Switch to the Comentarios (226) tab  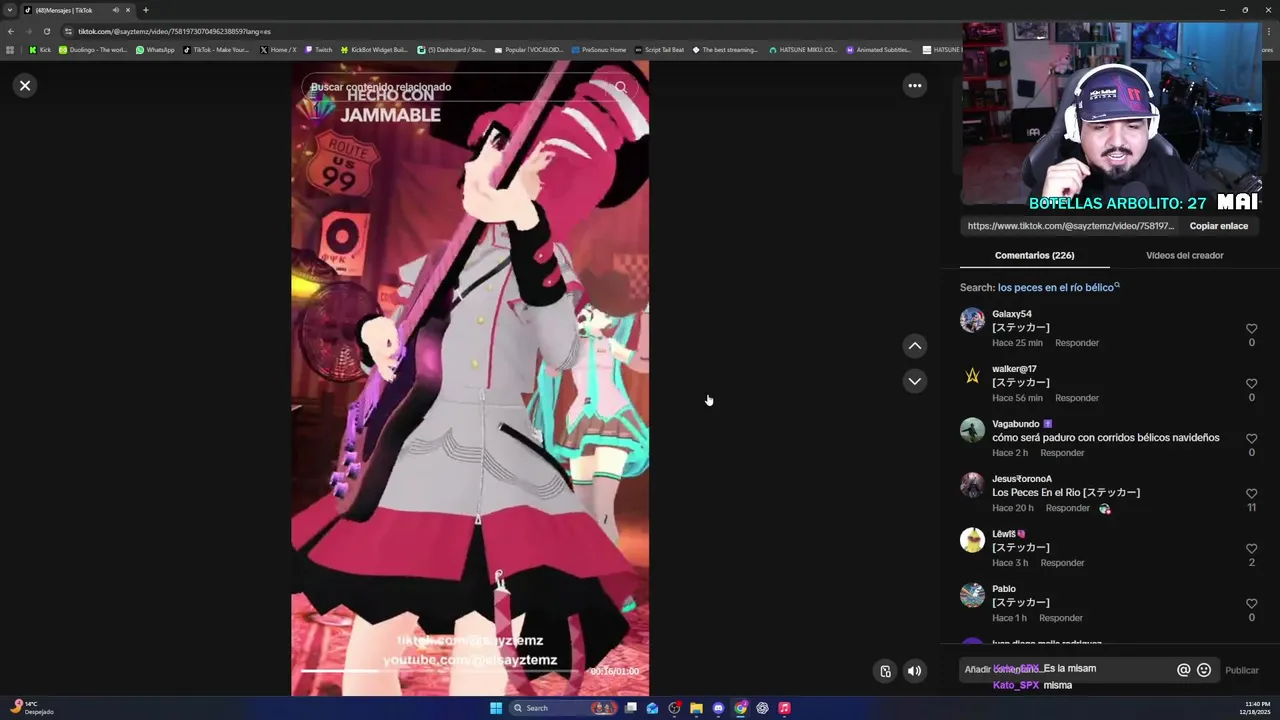coord(1034,255)
